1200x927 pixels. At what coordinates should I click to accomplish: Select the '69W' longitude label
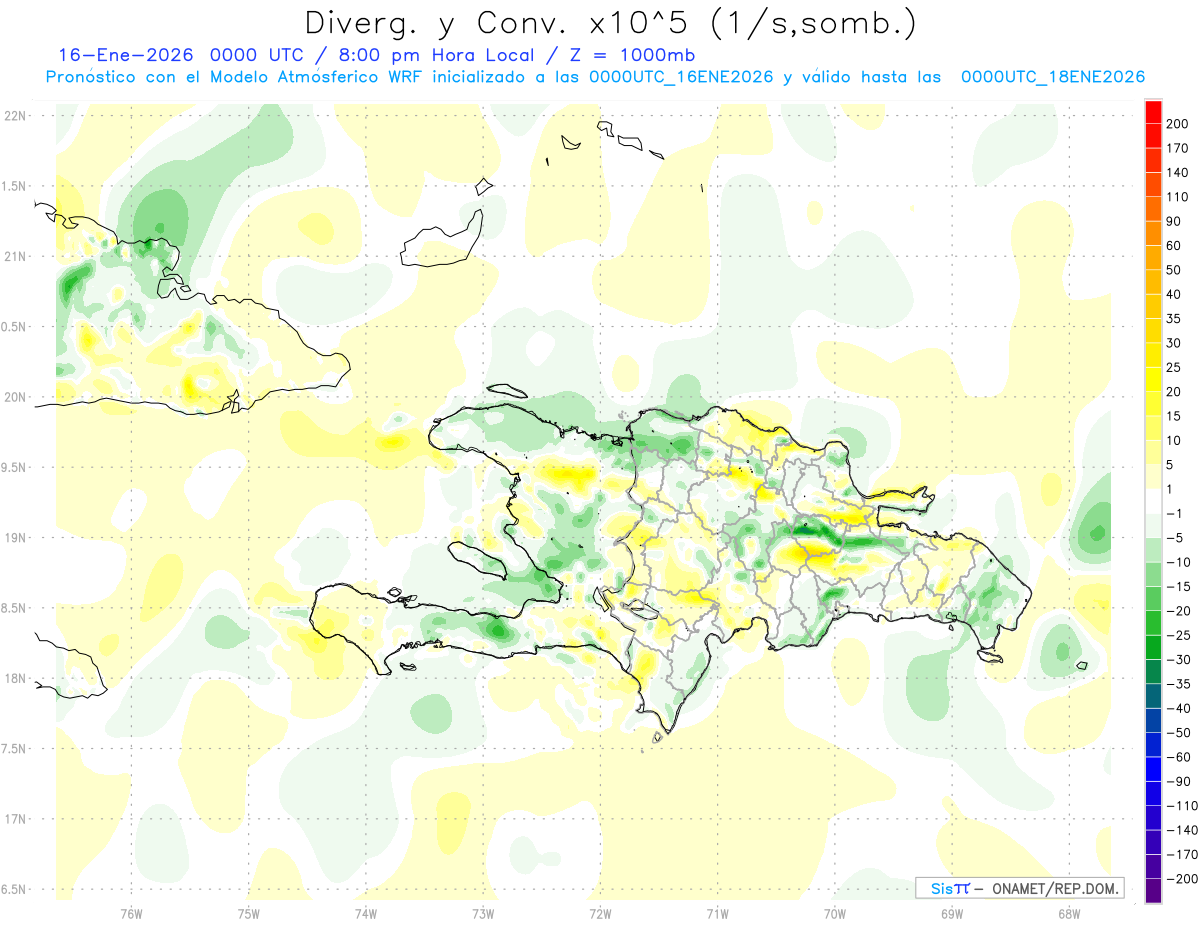click(952, 913)
